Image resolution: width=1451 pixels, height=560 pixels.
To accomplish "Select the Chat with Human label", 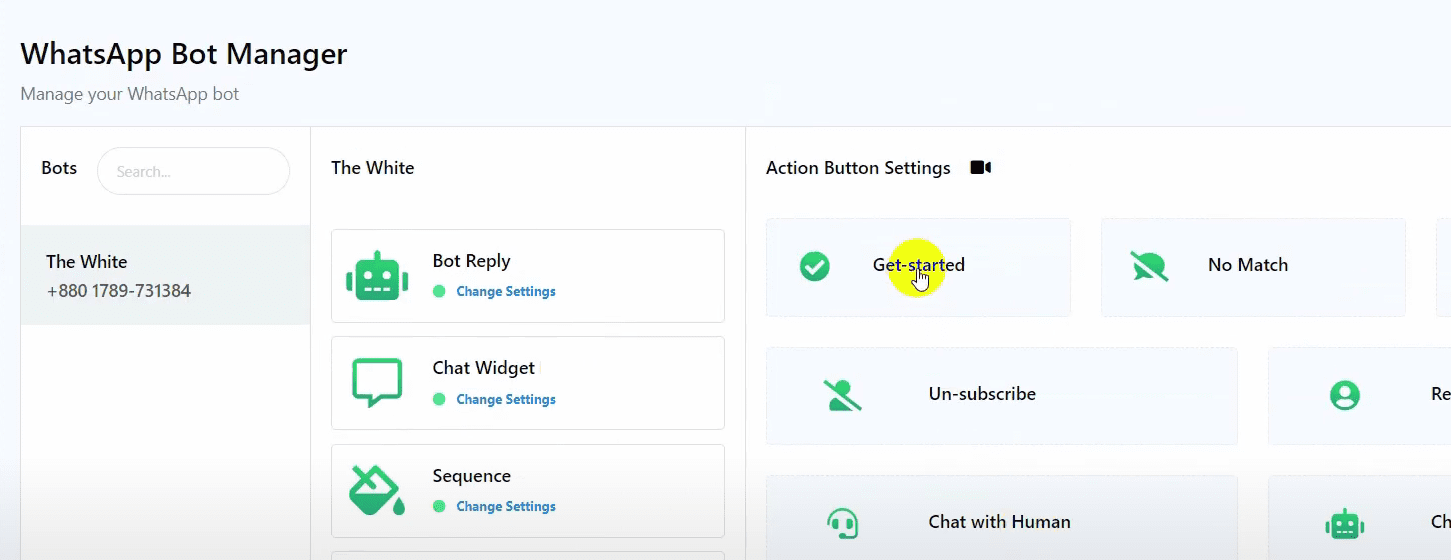I will click(x=999, y=522).
